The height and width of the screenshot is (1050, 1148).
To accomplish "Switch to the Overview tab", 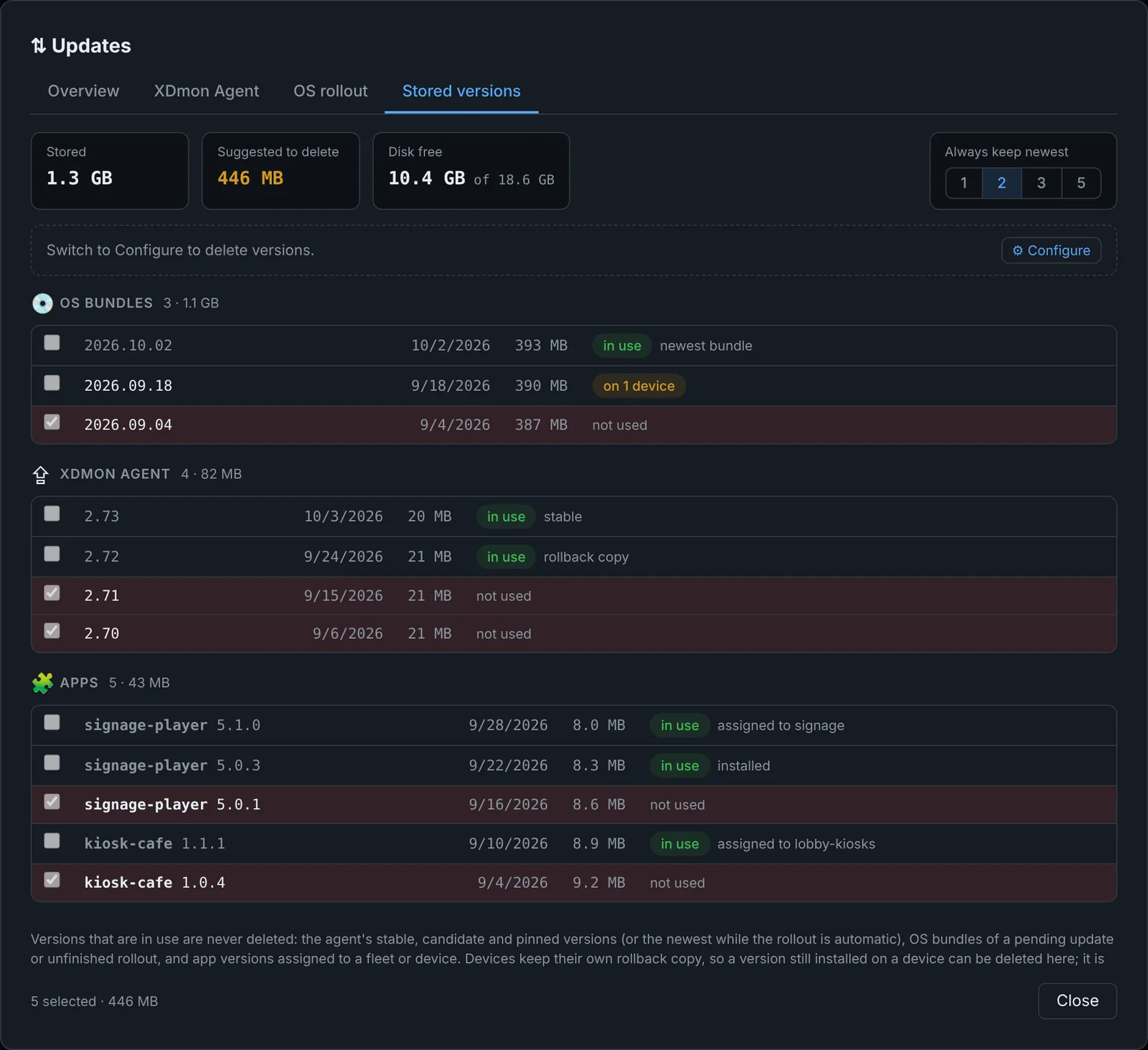I will (83, 91).
